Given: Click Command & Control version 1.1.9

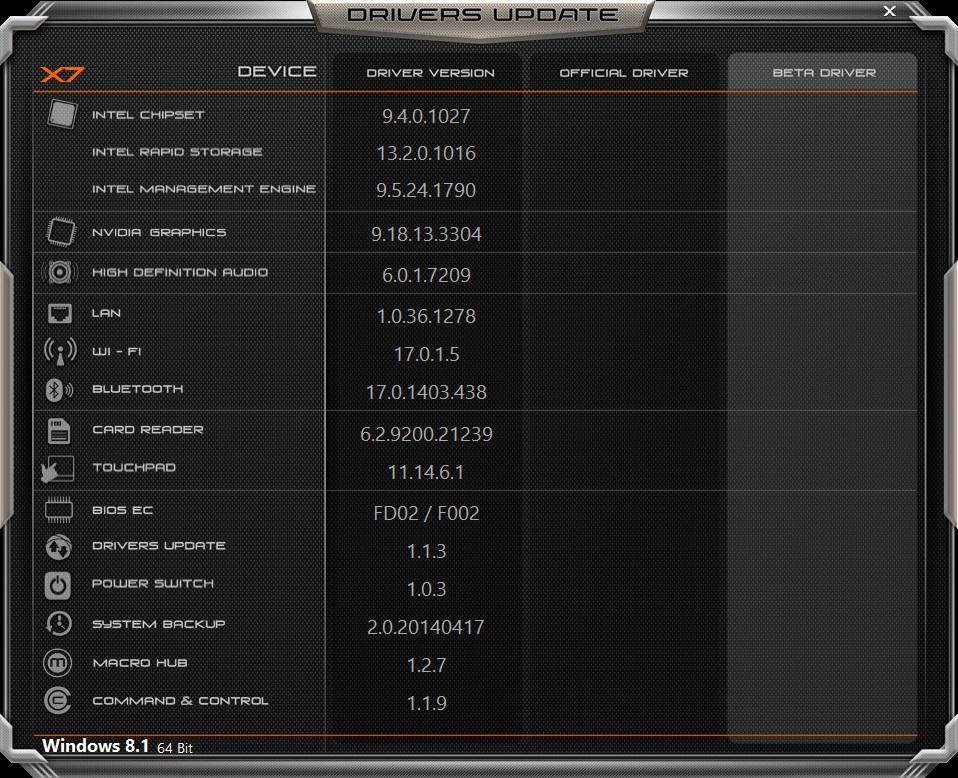Looking at the screenshot, I should click(x=426, y=703).
